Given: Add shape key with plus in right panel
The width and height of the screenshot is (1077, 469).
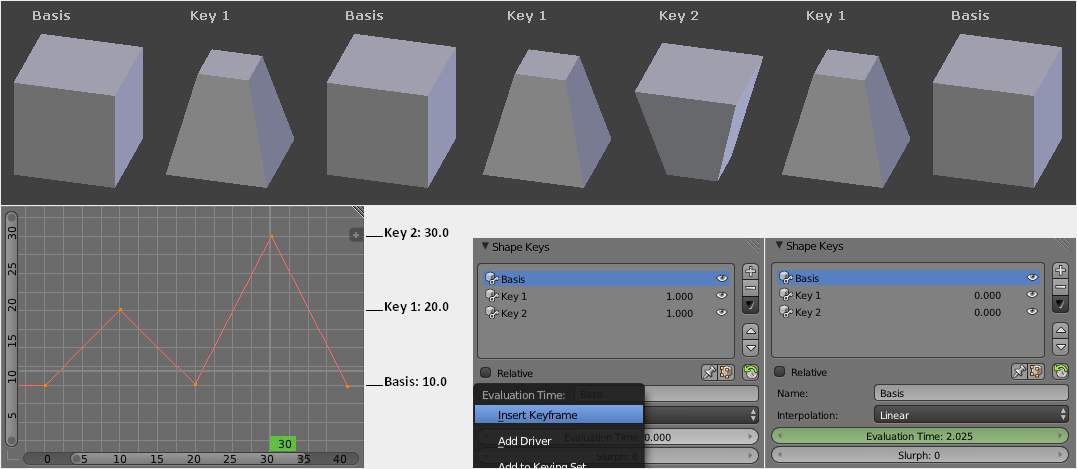Looking at the screenshot, I should pyautogui.click(x=1061, y=270).
